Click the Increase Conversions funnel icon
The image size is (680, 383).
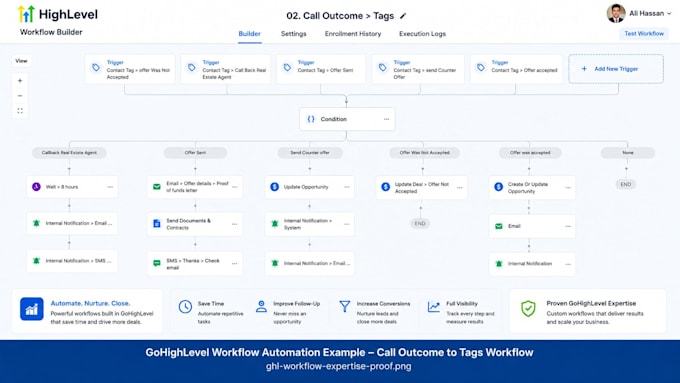[345, 307]
